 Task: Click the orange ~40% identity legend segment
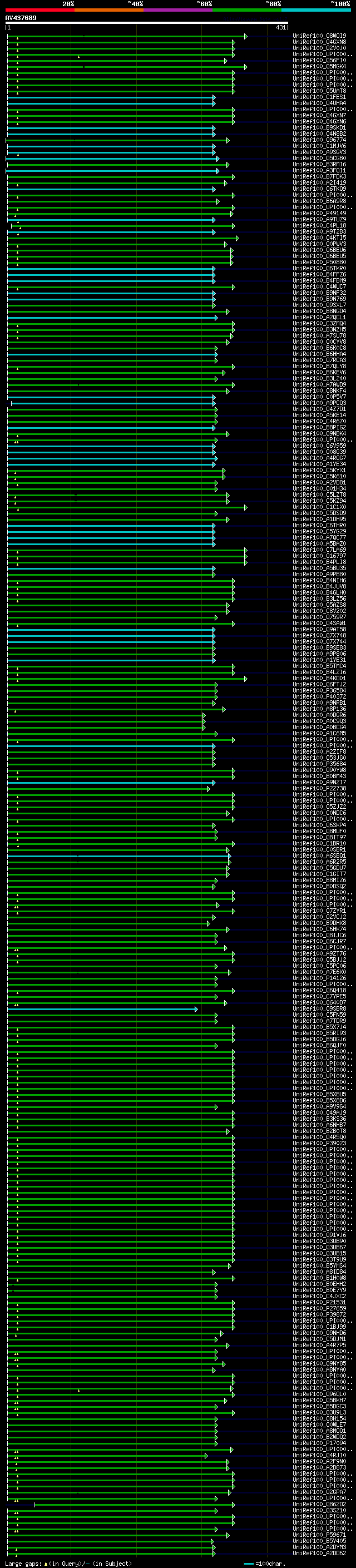[109, 10]
